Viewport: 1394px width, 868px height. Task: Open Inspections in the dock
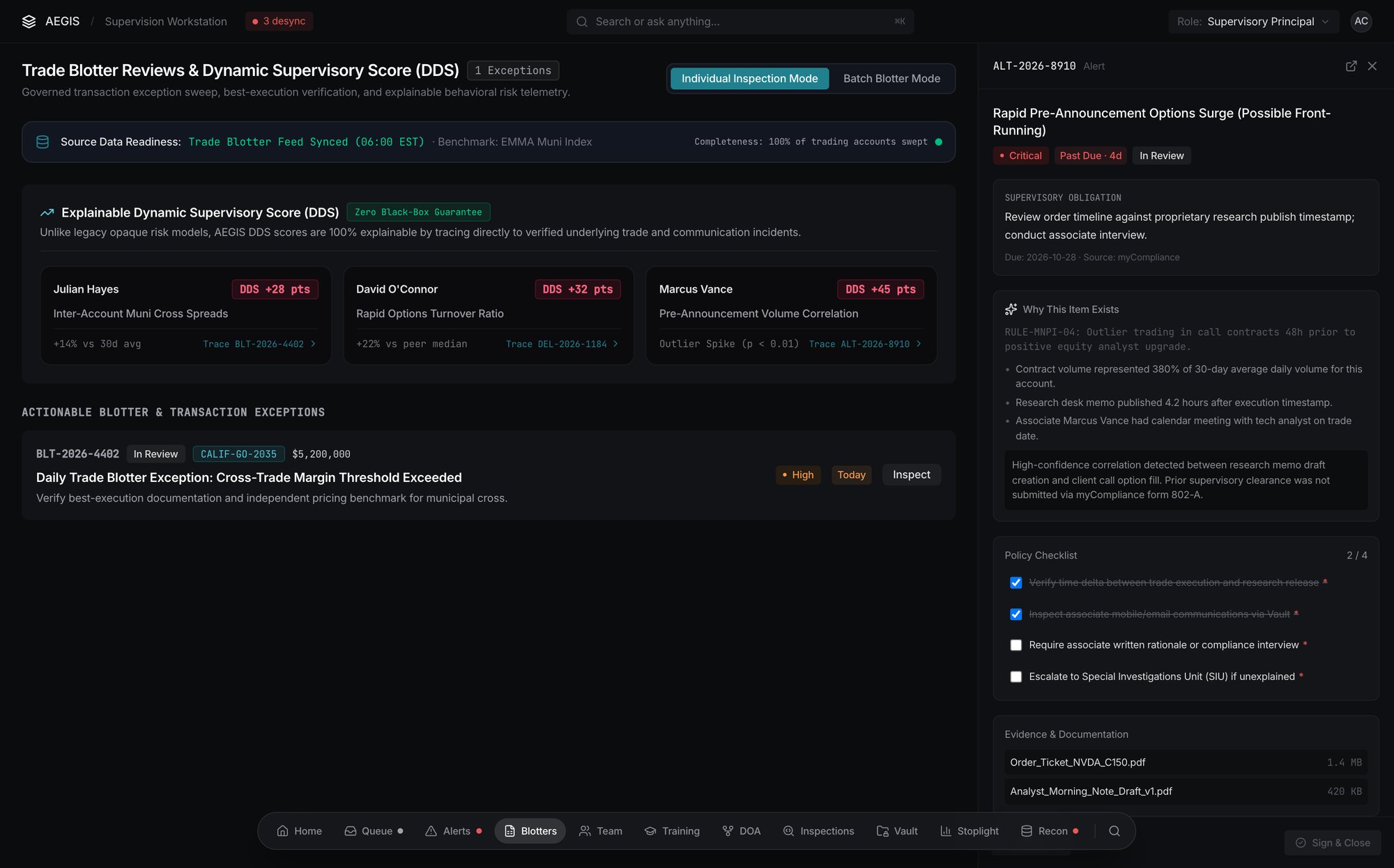tap(818, 831)
